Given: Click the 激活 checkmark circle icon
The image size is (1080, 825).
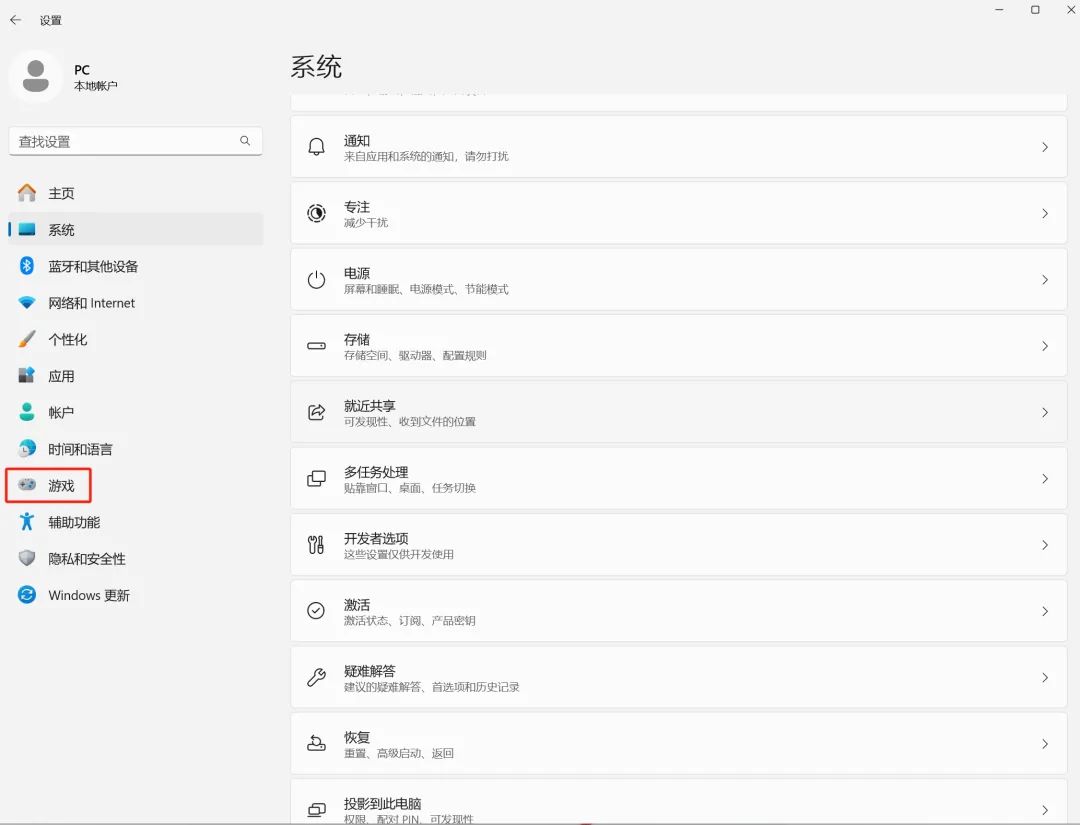Looking at the screenshot, I should click(x=316, y=611).
